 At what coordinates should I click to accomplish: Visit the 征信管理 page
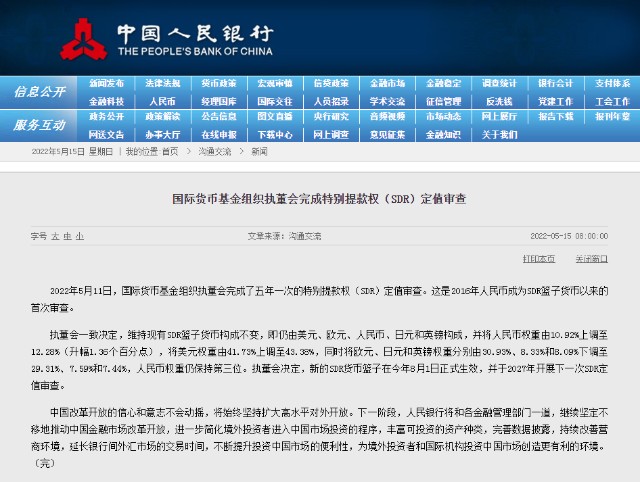444,101
